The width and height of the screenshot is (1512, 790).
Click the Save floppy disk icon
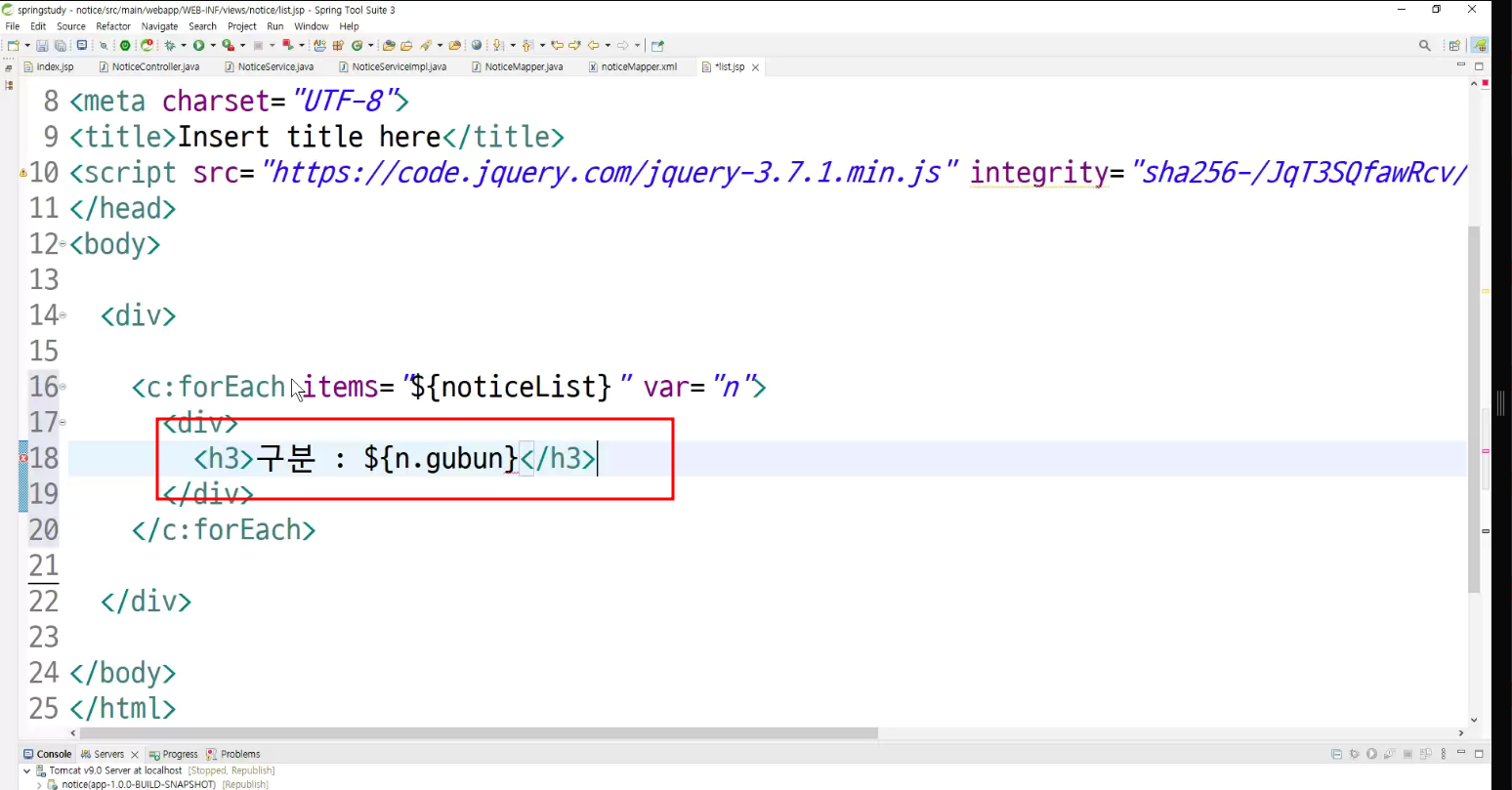(42, 45)
